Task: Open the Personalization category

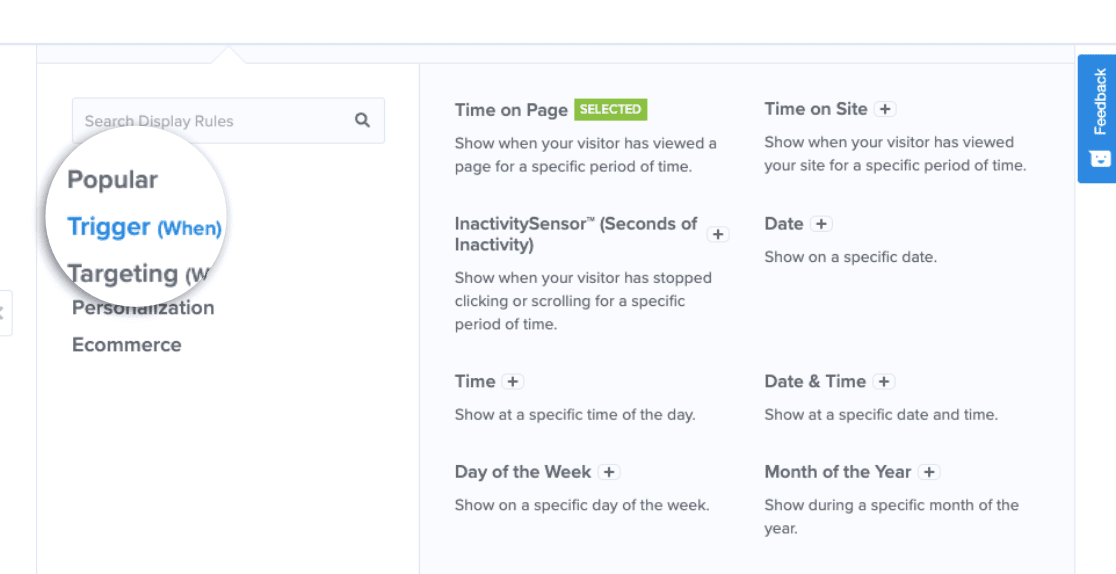Action: (143, 308)
